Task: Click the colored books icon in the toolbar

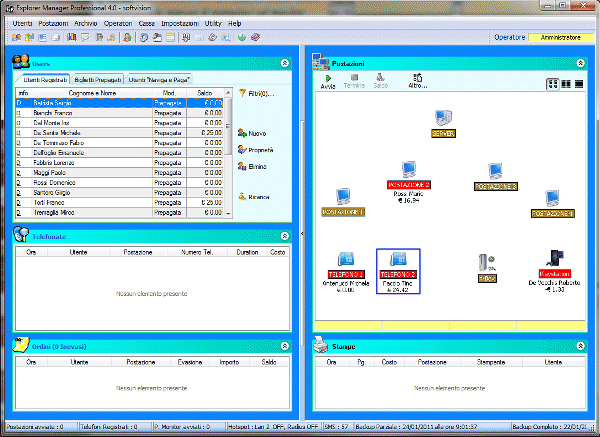Action: [x=72, y=38]
